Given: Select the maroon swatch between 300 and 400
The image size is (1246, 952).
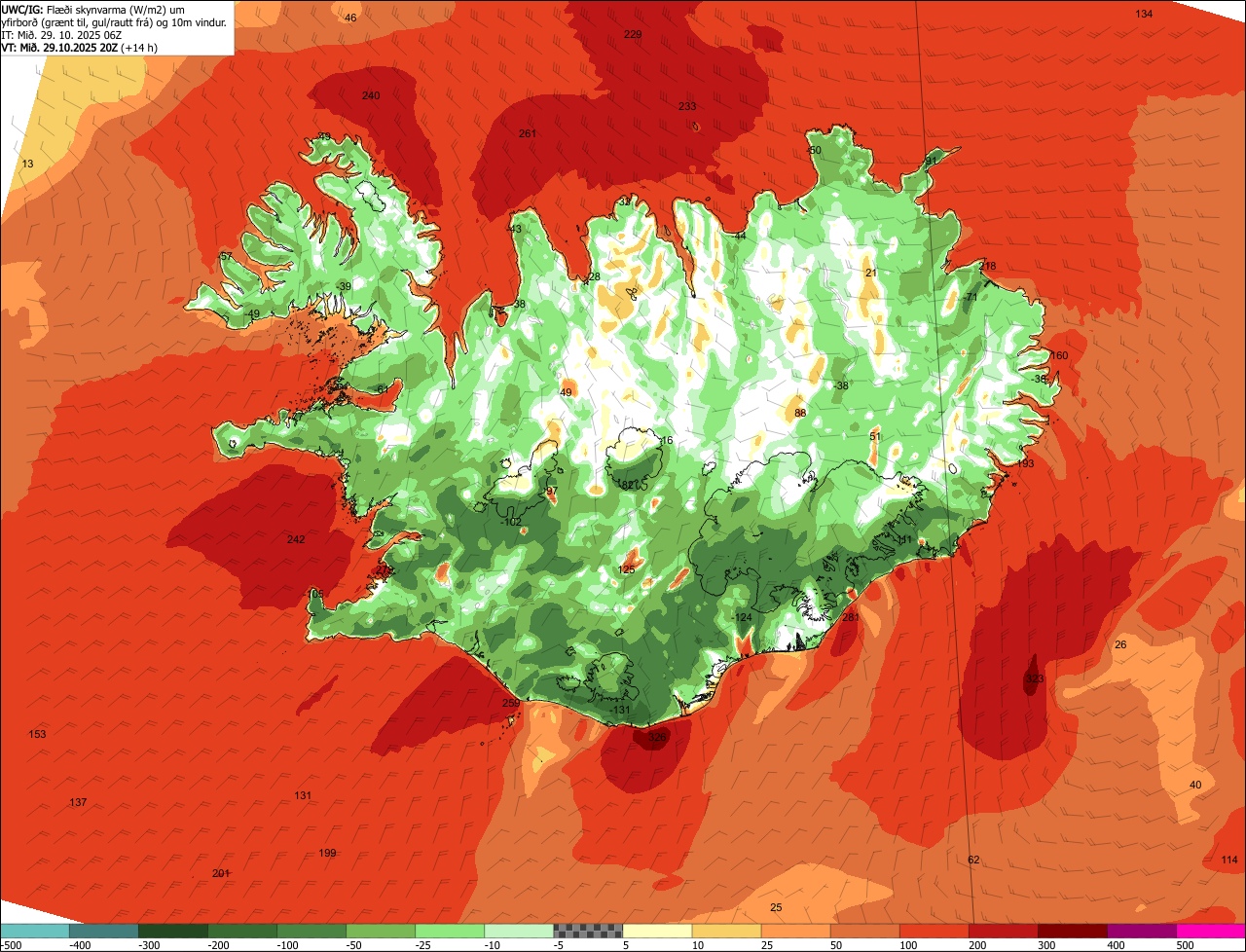Looking at the screenshot, I should tap(1073, 931).
